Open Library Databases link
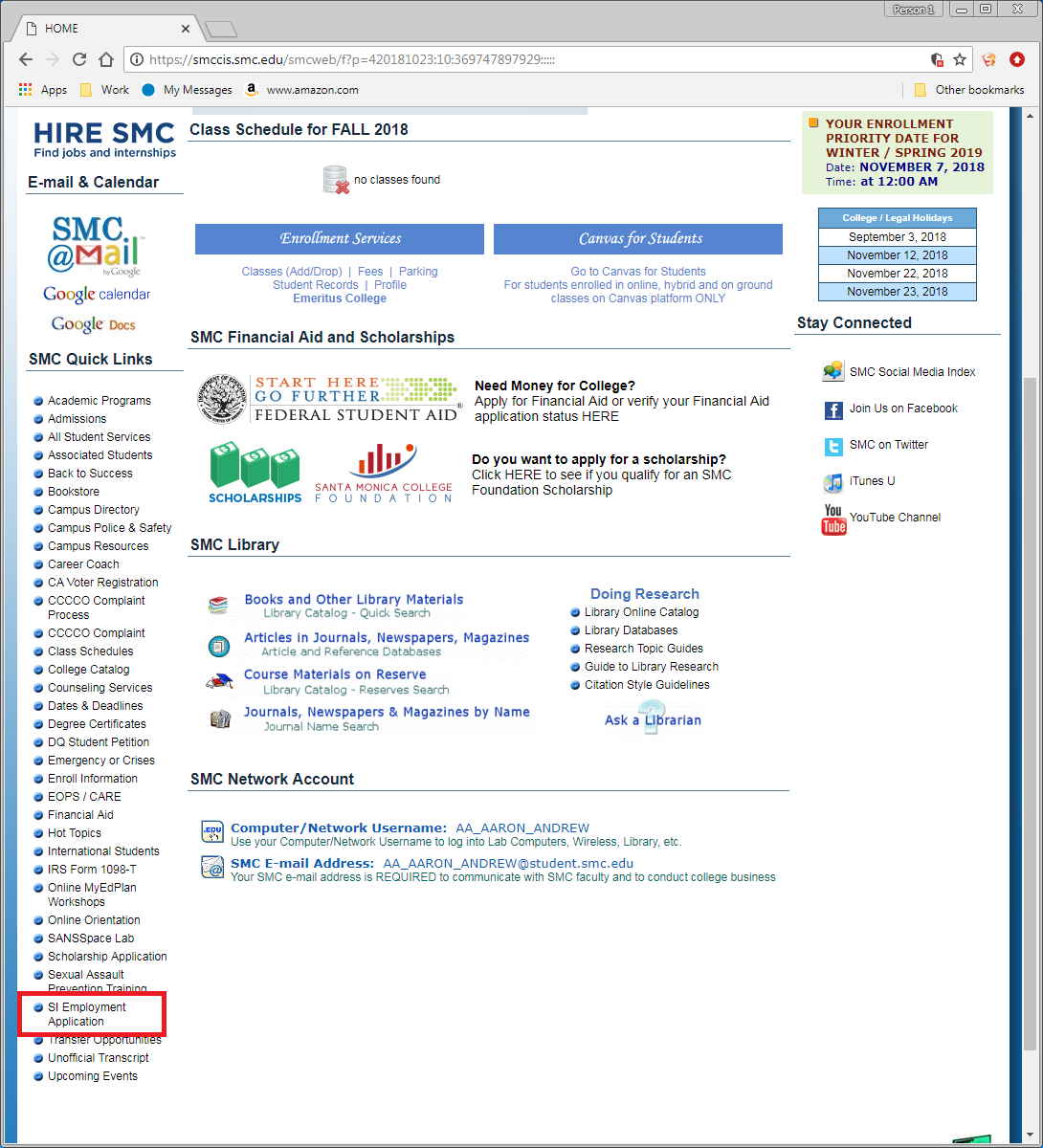Screen dimensions: 1043x1148 (x=631, y=630)
